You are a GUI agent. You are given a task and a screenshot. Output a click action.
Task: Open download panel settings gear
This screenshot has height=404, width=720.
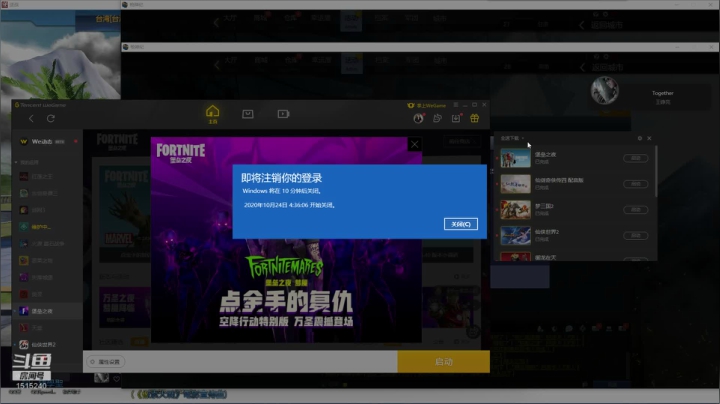[x=640, y=138]
